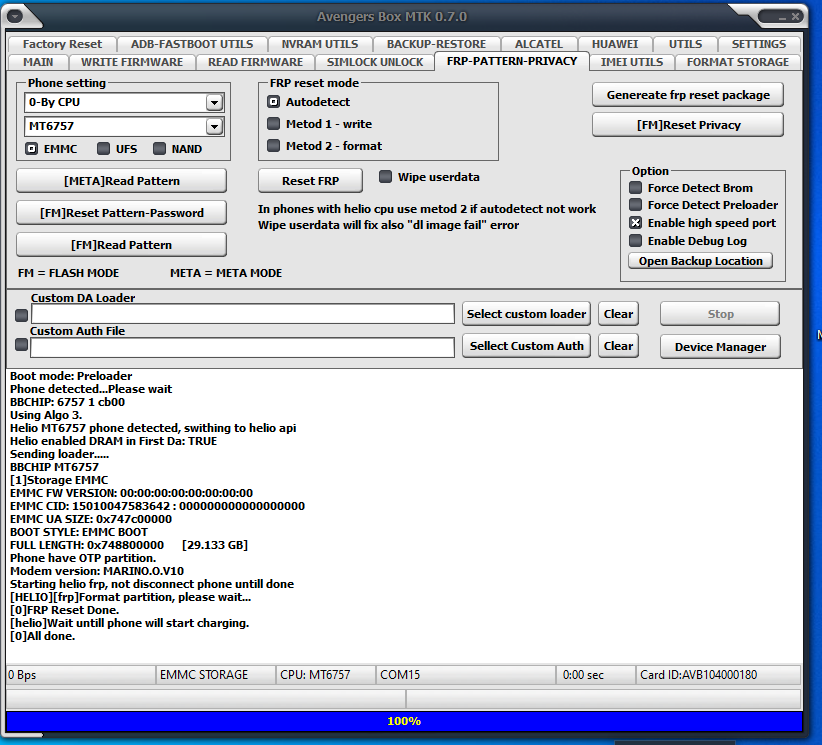Enable the Wipe userdata checkbox
This screenshot has width=822, height=745.
coord(385,177)
